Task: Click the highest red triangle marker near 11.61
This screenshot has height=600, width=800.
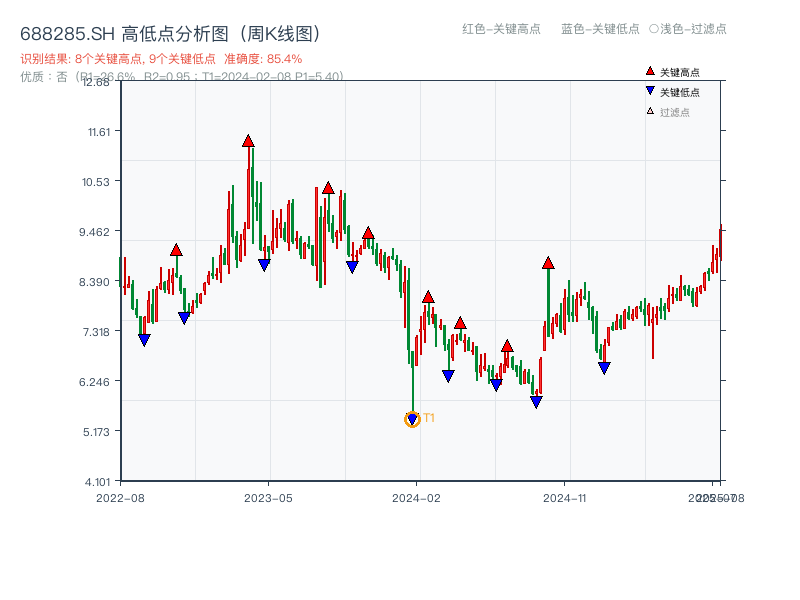Action: 248,142
